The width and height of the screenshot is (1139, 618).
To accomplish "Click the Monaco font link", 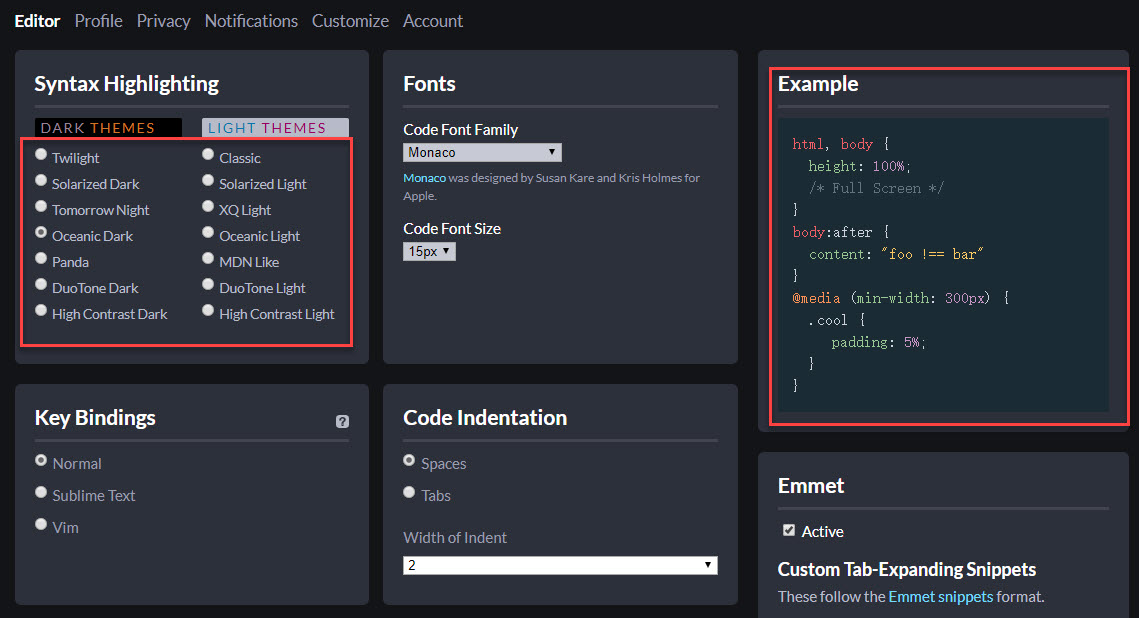I will [424, 178].
